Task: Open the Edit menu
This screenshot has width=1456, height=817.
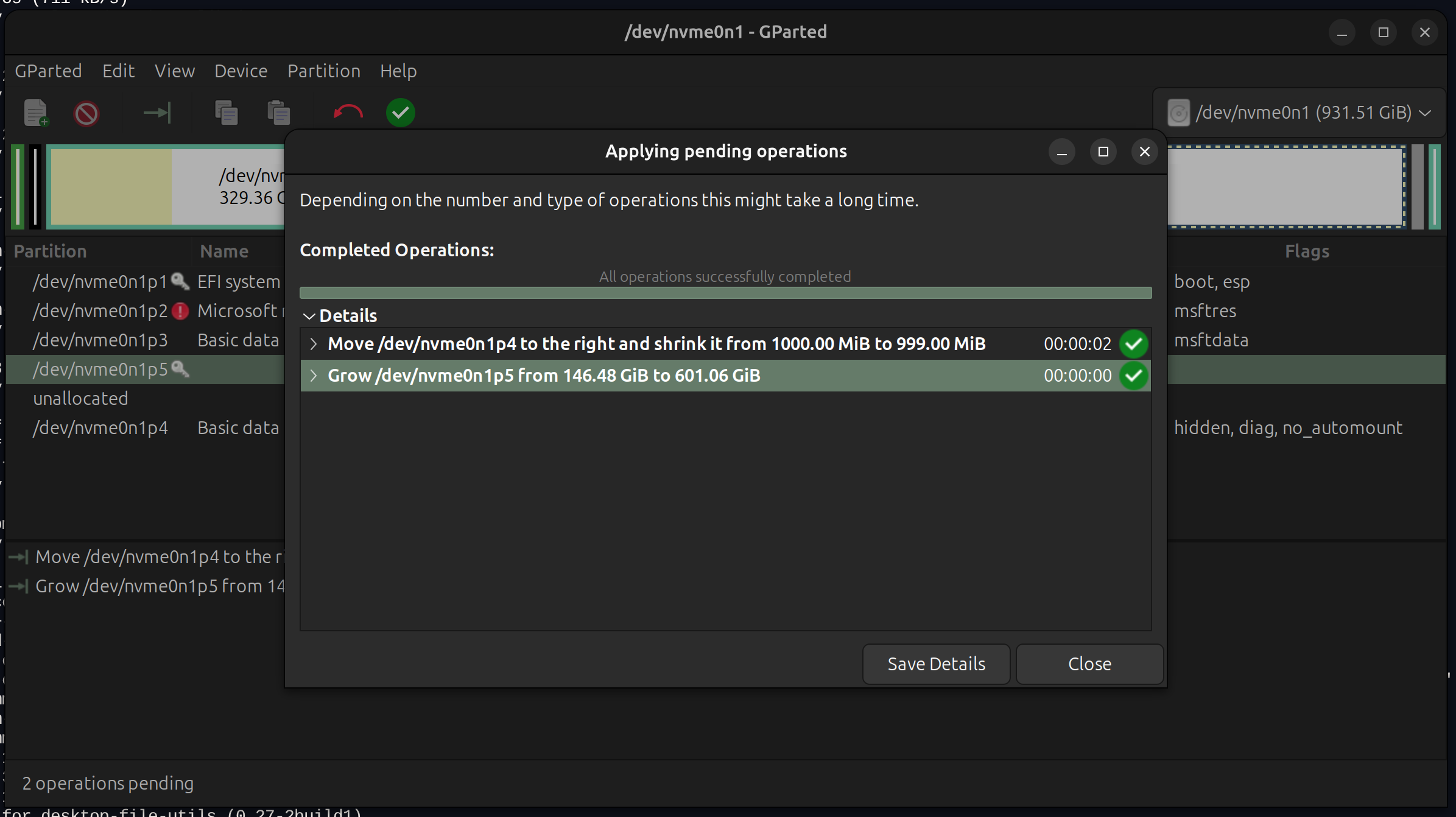Action: point(118,71)
